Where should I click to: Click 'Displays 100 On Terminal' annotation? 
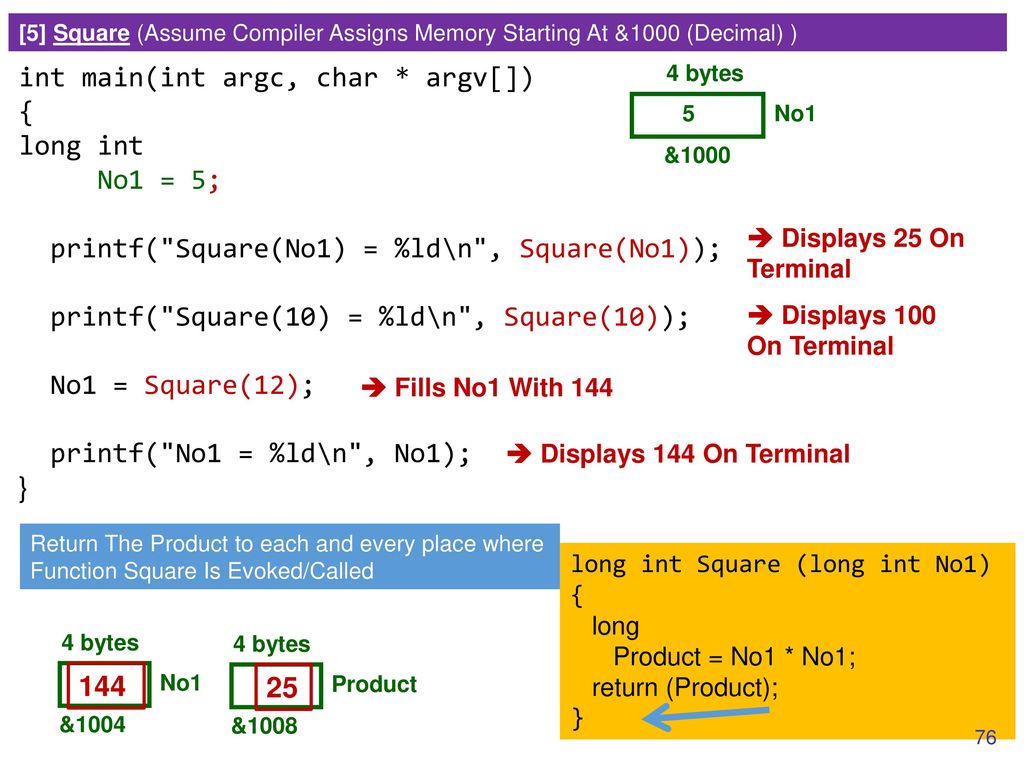[x=842, y=330]
